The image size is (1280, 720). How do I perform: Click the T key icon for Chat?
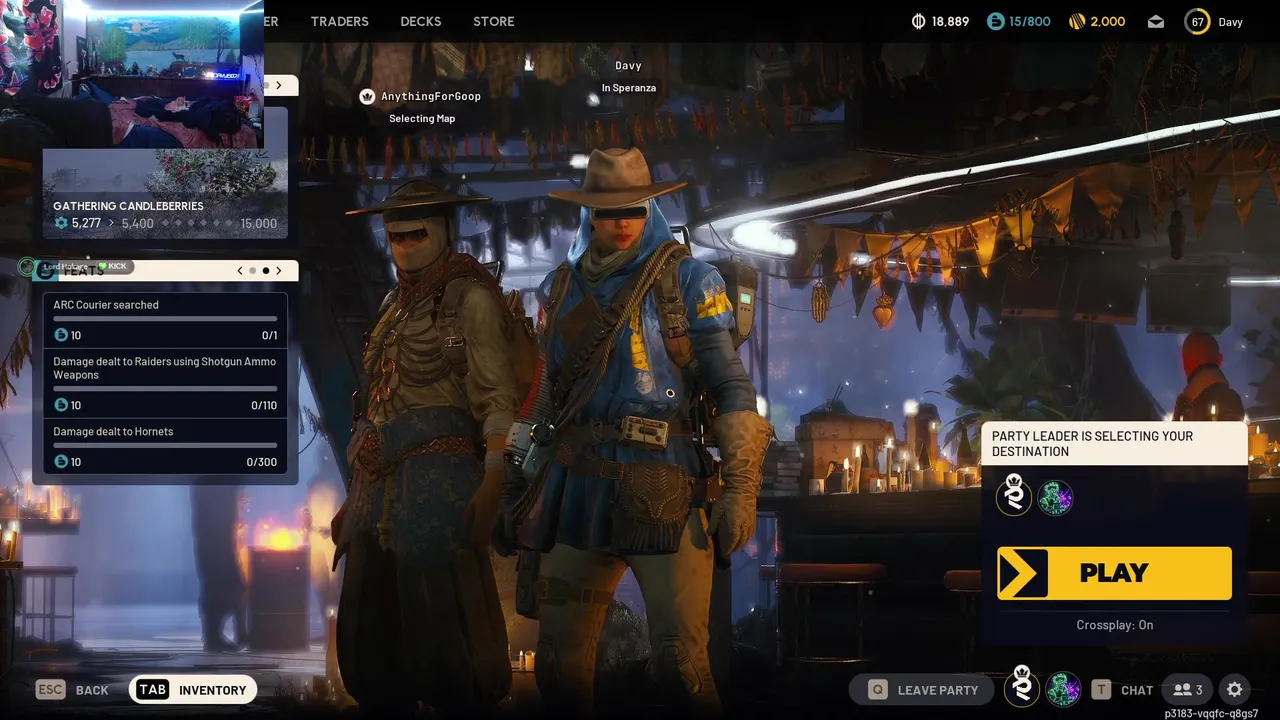coord(1101,689)
